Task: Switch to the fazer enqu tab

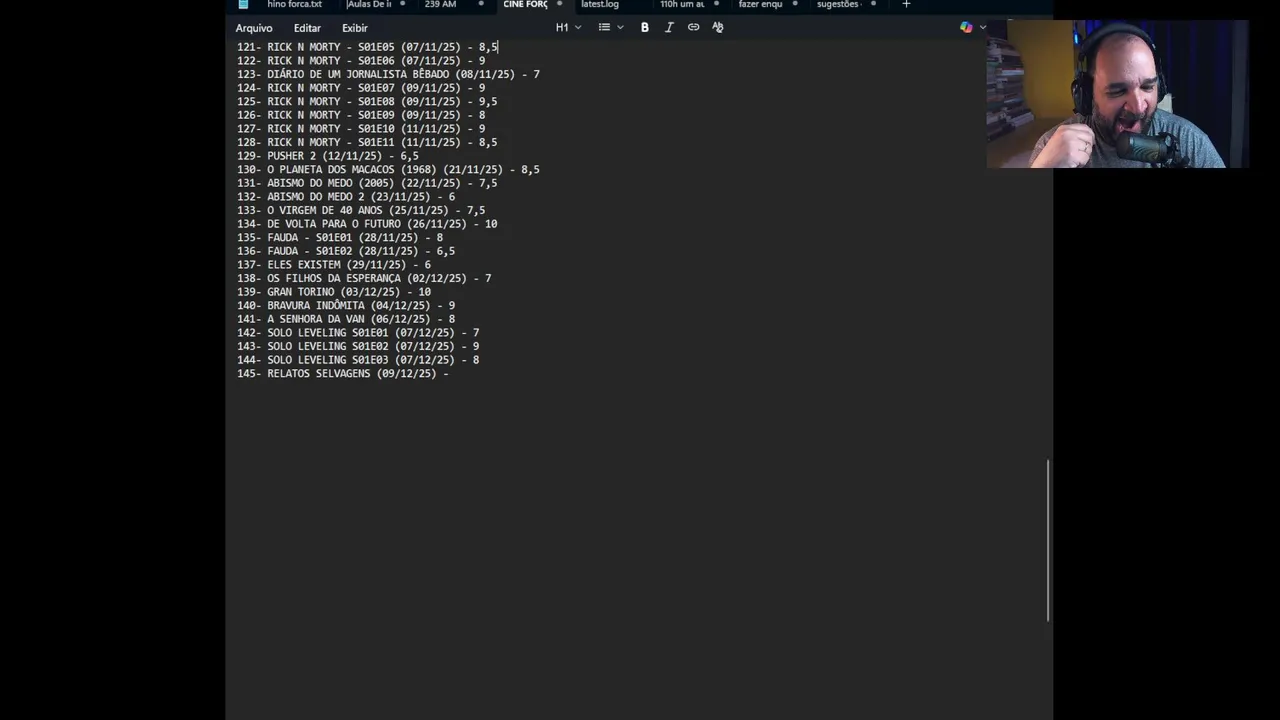Action: point(760,5)
